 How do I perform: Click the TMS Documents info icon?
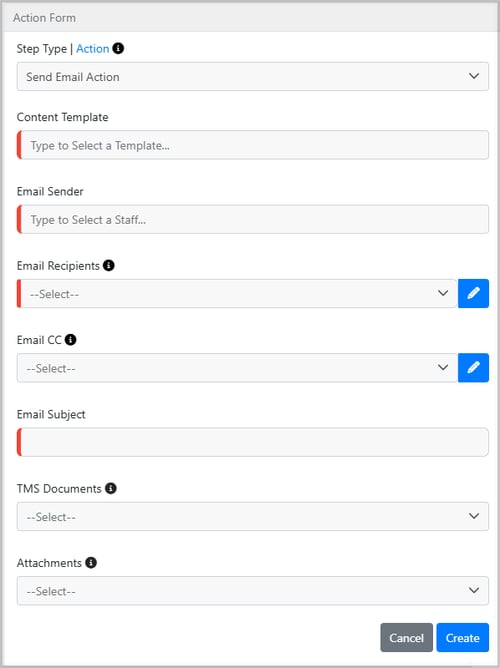tap(111, 488)
